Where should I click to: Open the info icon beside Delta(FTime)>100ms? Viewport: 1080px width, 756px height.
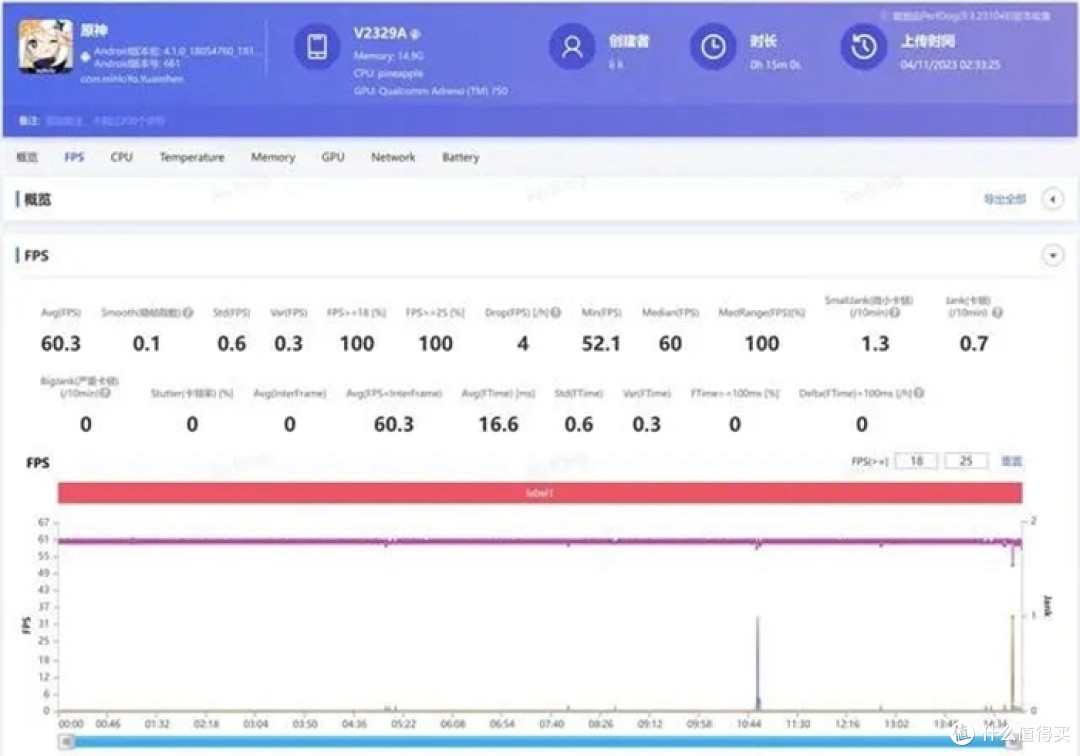tap(919, 393)
